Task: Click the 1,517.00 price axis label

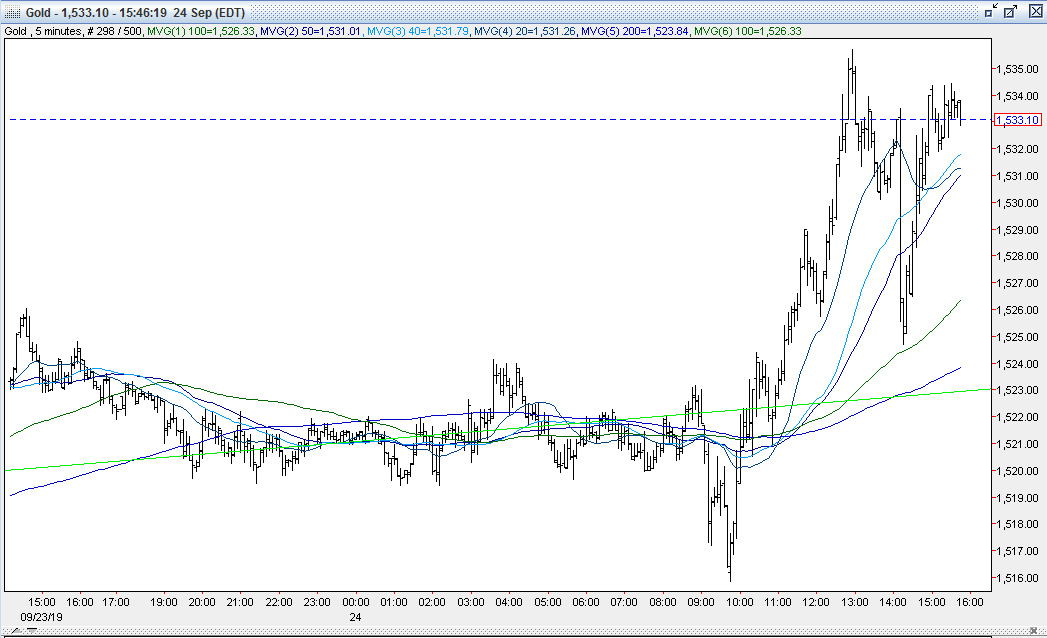Action: pos(1017,551)
